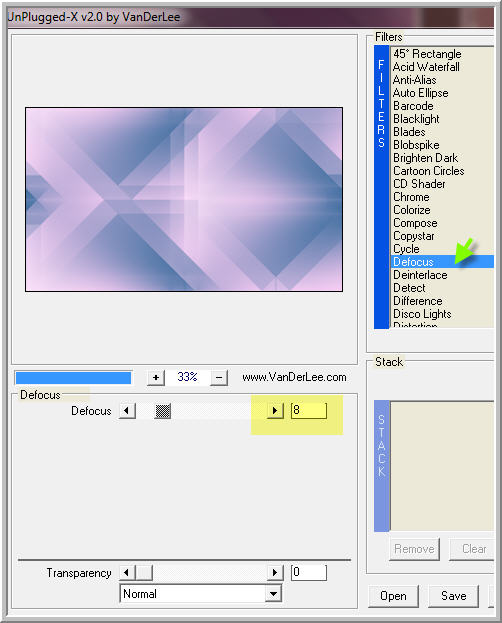The width and height of the screenshot is (502, 623).
Task: Decrease Transparency with left arrow
Action: click(127, 573)
